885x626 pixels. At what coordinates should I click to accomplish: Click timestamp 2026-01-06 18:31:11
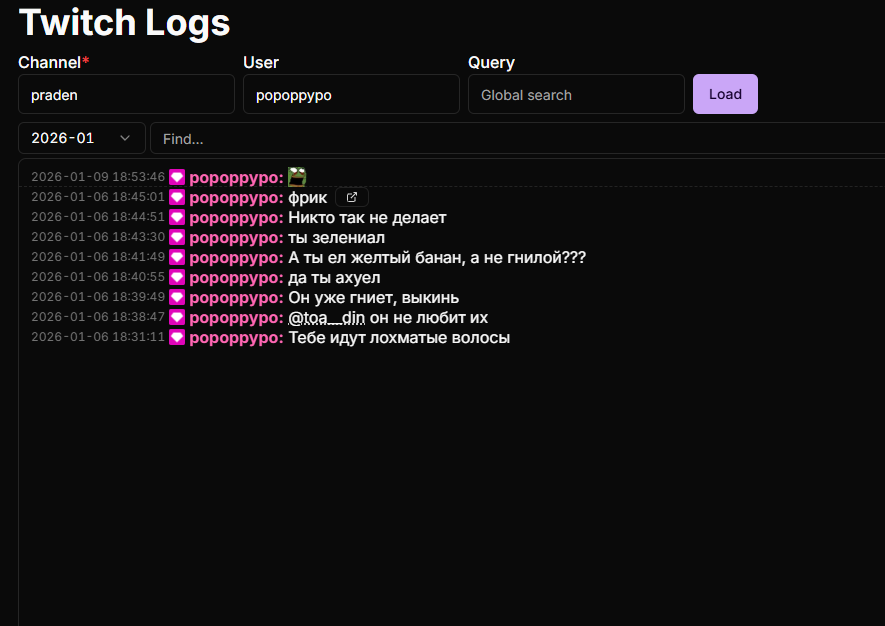point(98,337)
